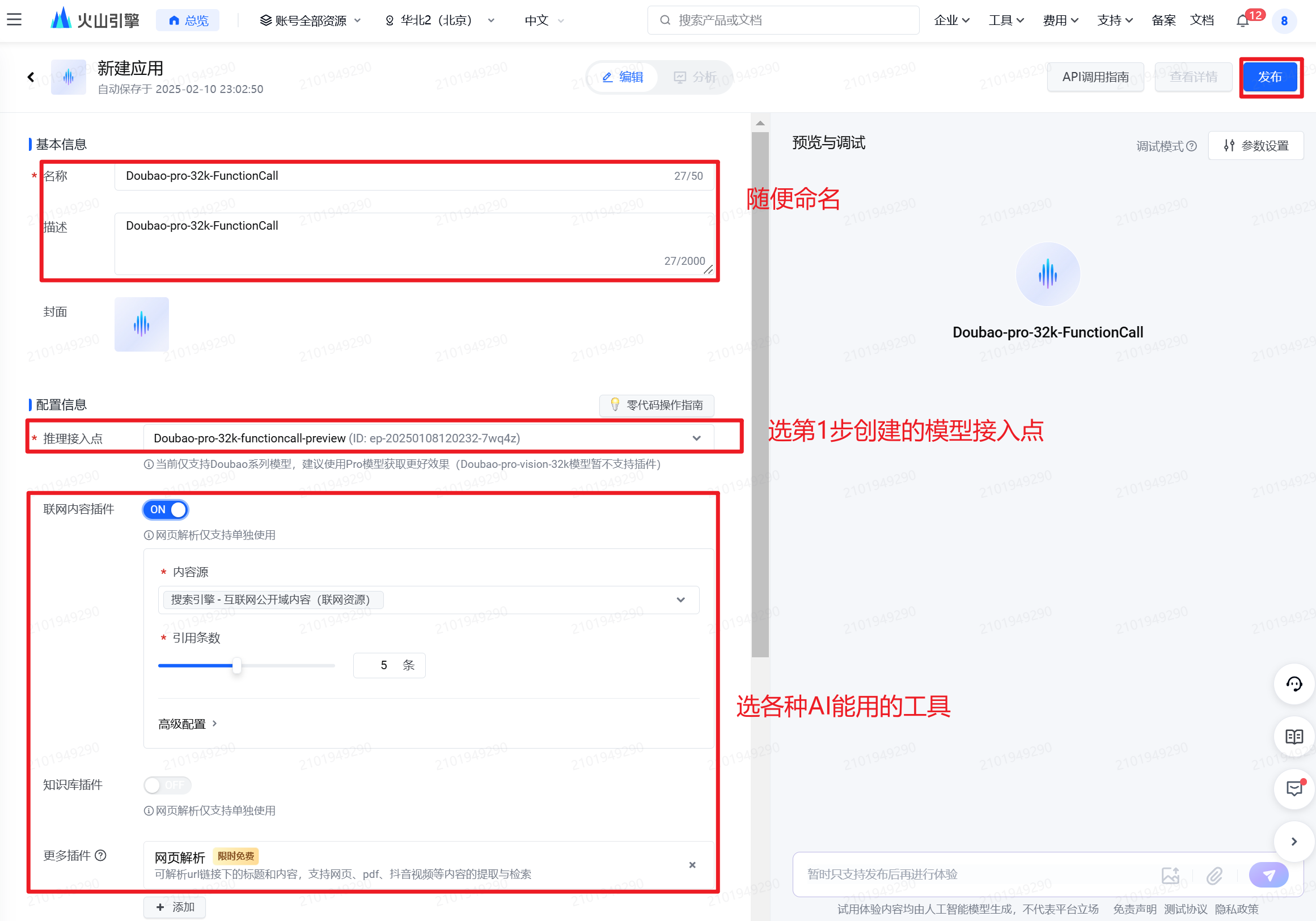Open the 支持 menu
The image size is (1316, 921).
(1115, 20)
